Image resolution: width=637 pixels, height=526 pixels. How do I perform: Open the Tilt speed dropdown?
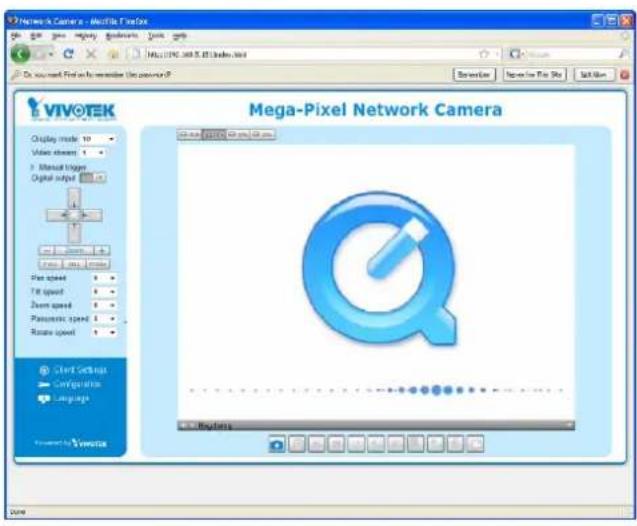(x=104, y=292)
